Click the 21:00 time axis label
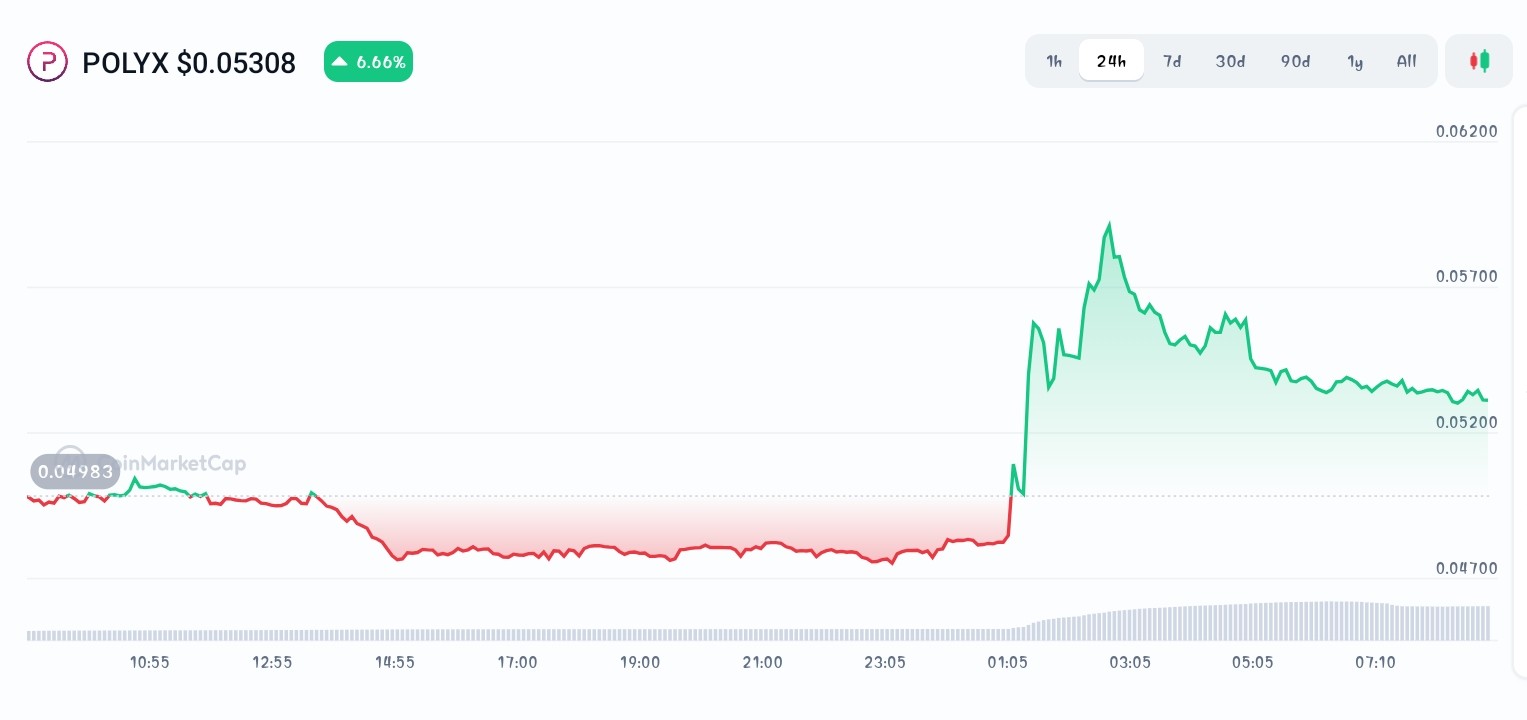The image size is (1527, 720). [x=763, y=662]
